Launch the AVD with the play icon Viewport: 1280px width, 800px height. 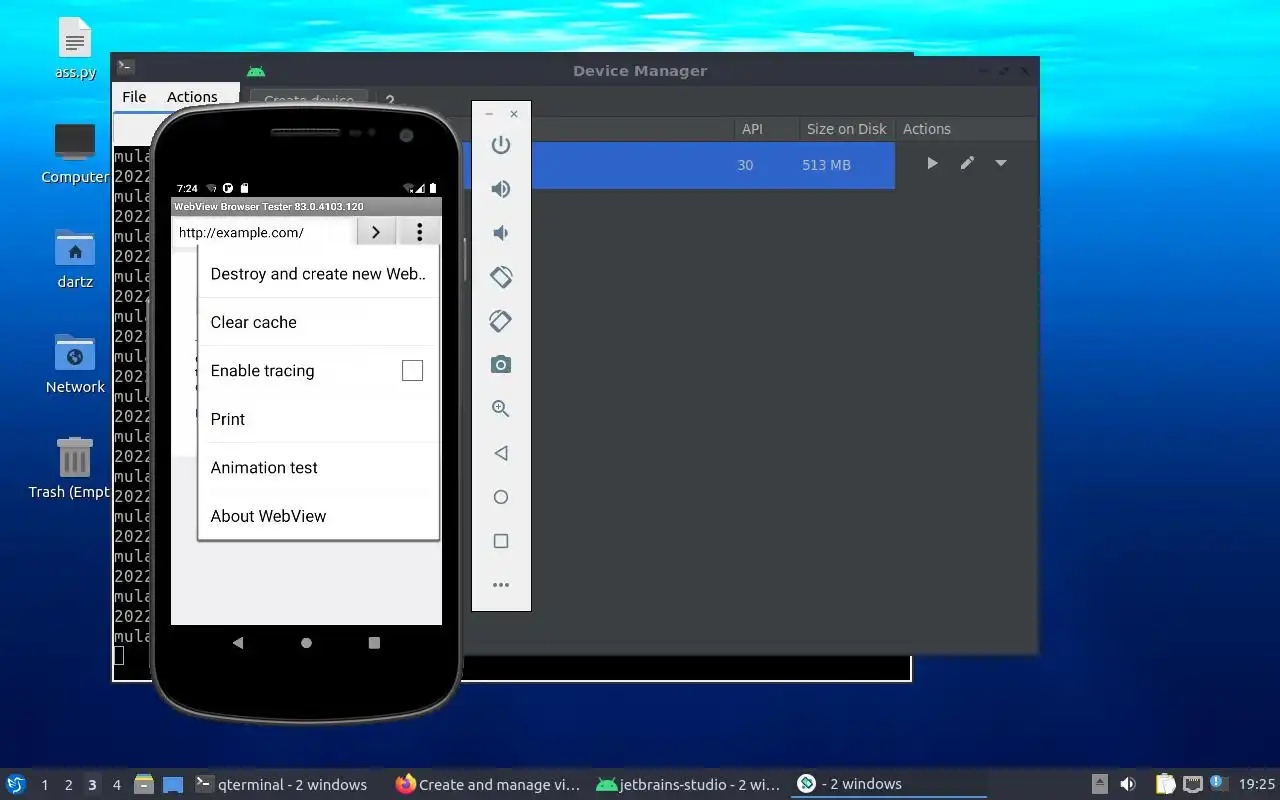coord(932,163)
